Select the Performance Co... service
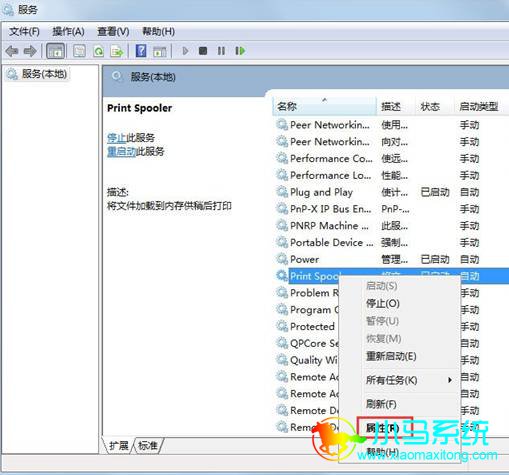The width and height of the screenshot is (509, 475). [391, 159]
